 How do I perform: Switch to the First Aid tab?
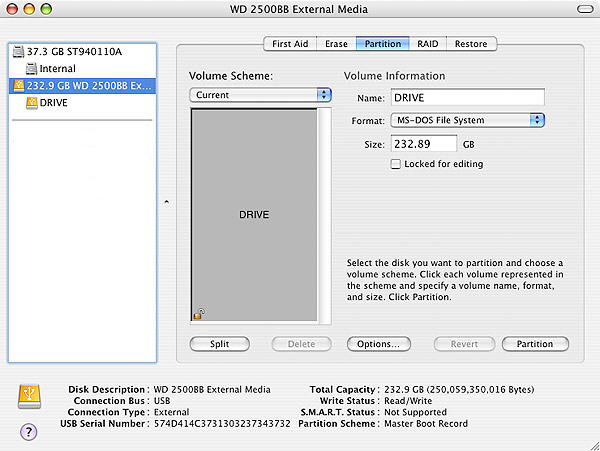click(290, 44)
